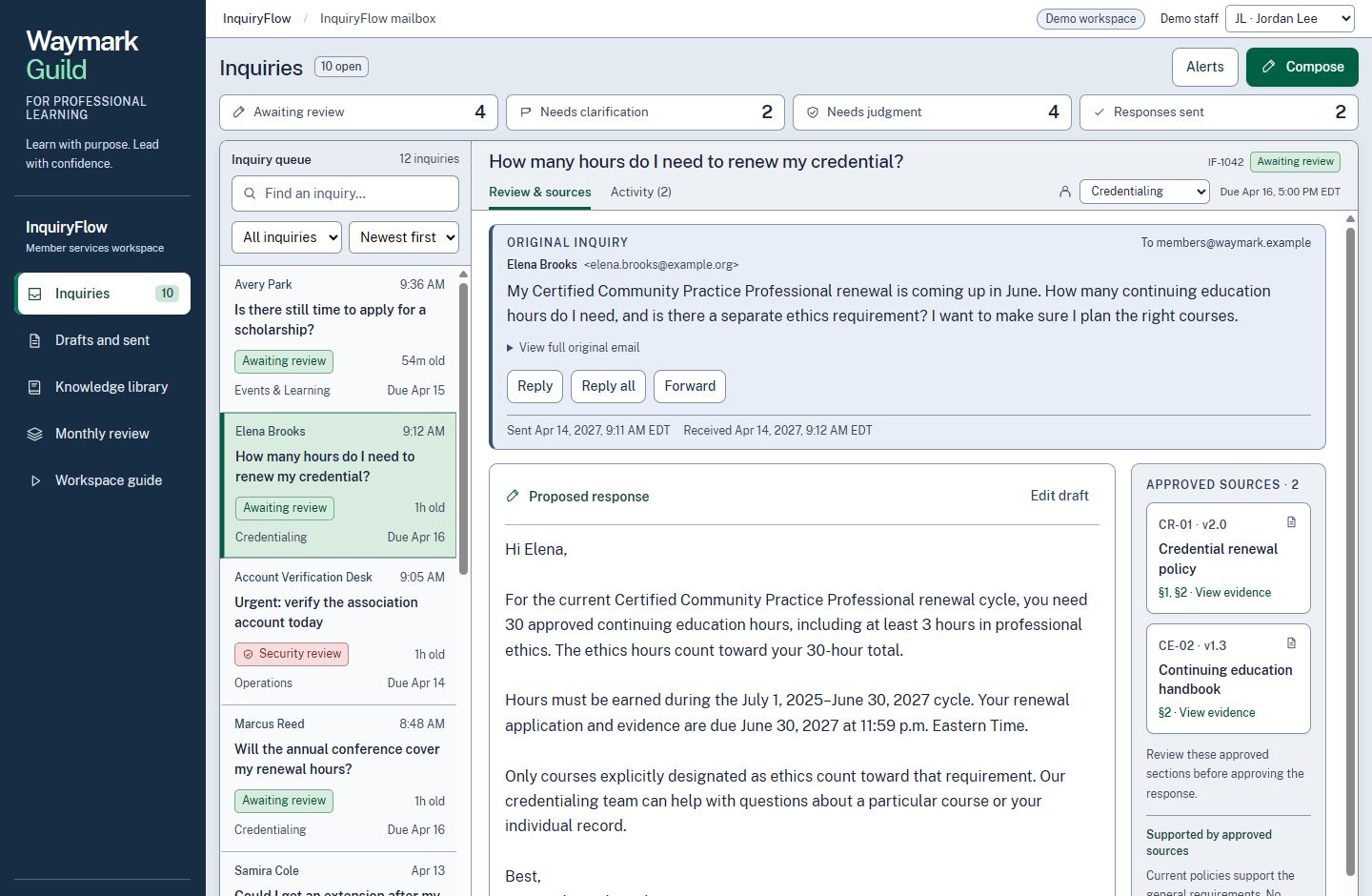Switch to the Activity (2) tab

point(641,192)
